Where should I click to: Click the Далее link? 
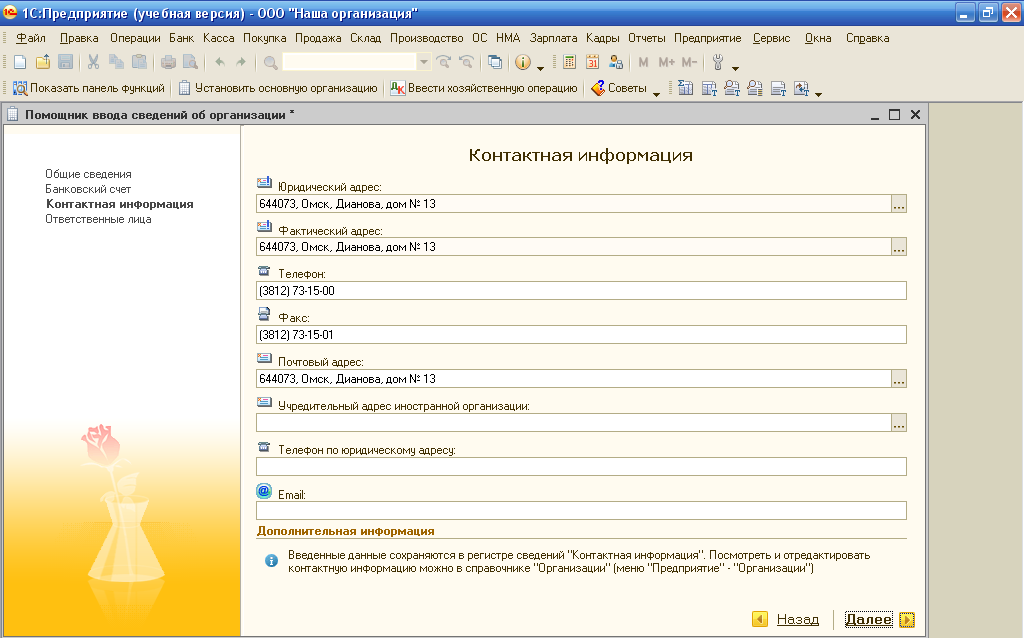[868, 619]
